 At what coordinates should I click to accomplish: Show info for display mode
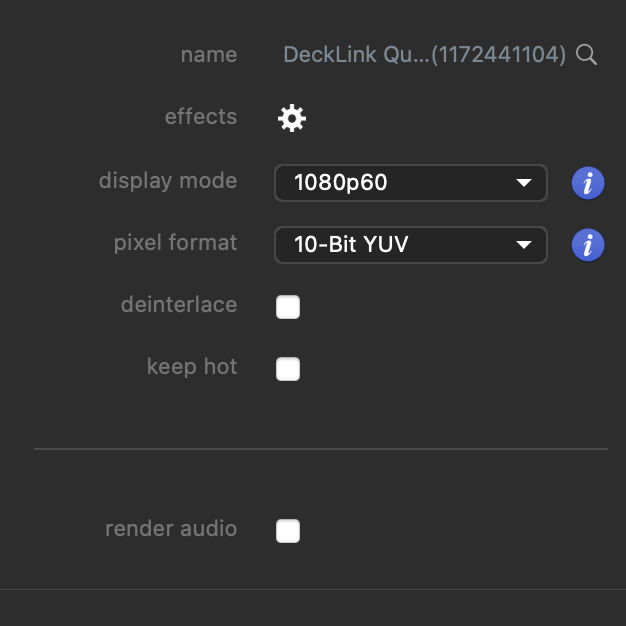coord(588,183)
